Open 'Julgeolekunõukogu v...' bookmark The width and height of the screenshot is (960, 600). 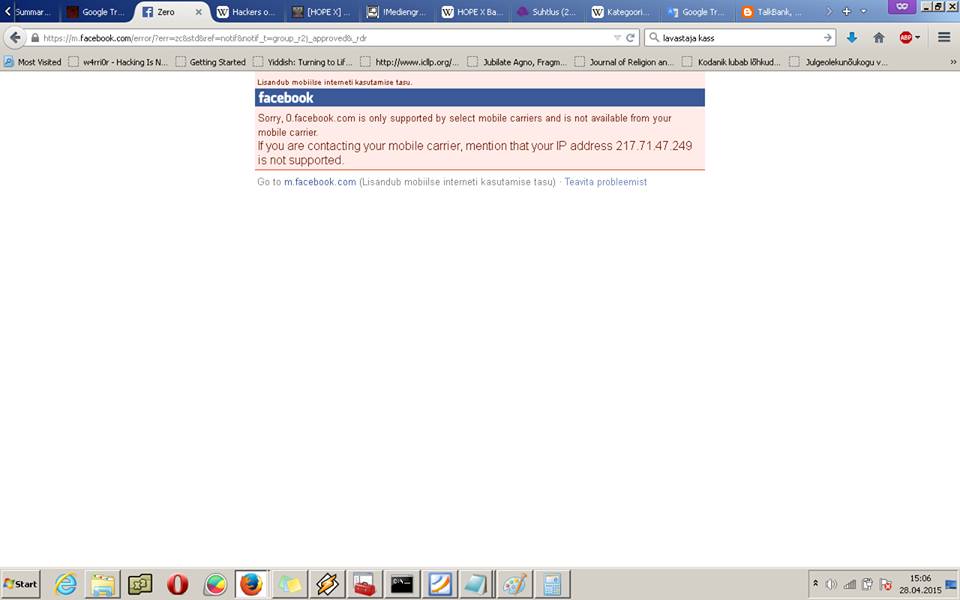(839, 62)
